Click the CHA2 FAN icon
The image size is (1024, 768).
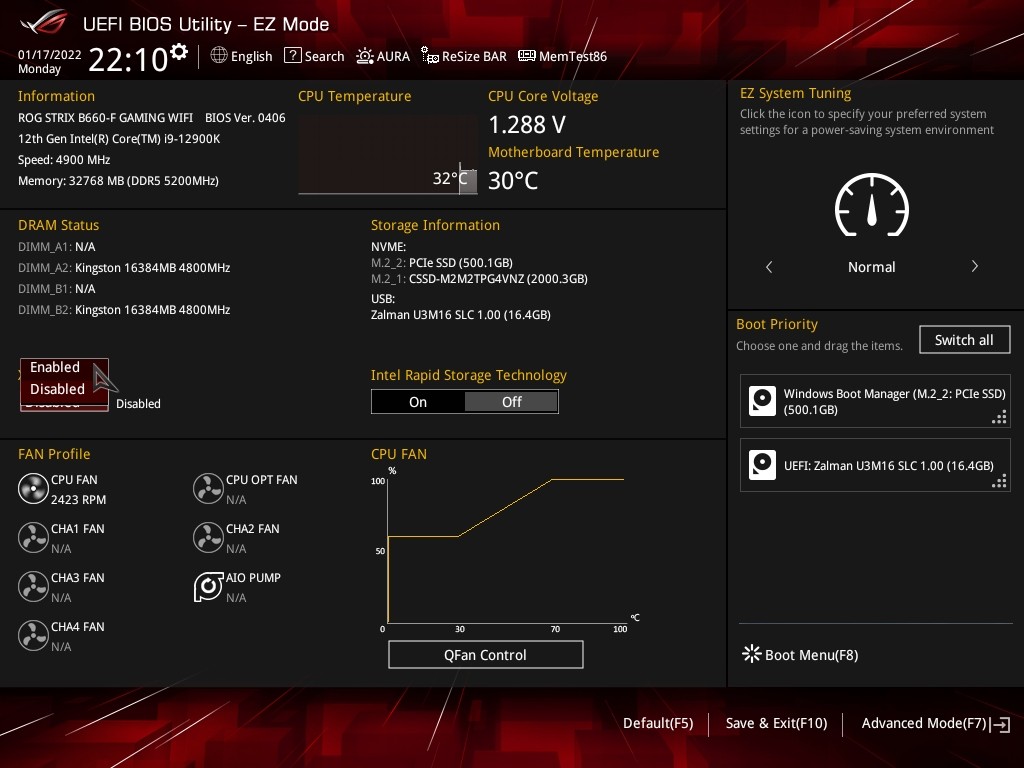click(208, 538)
